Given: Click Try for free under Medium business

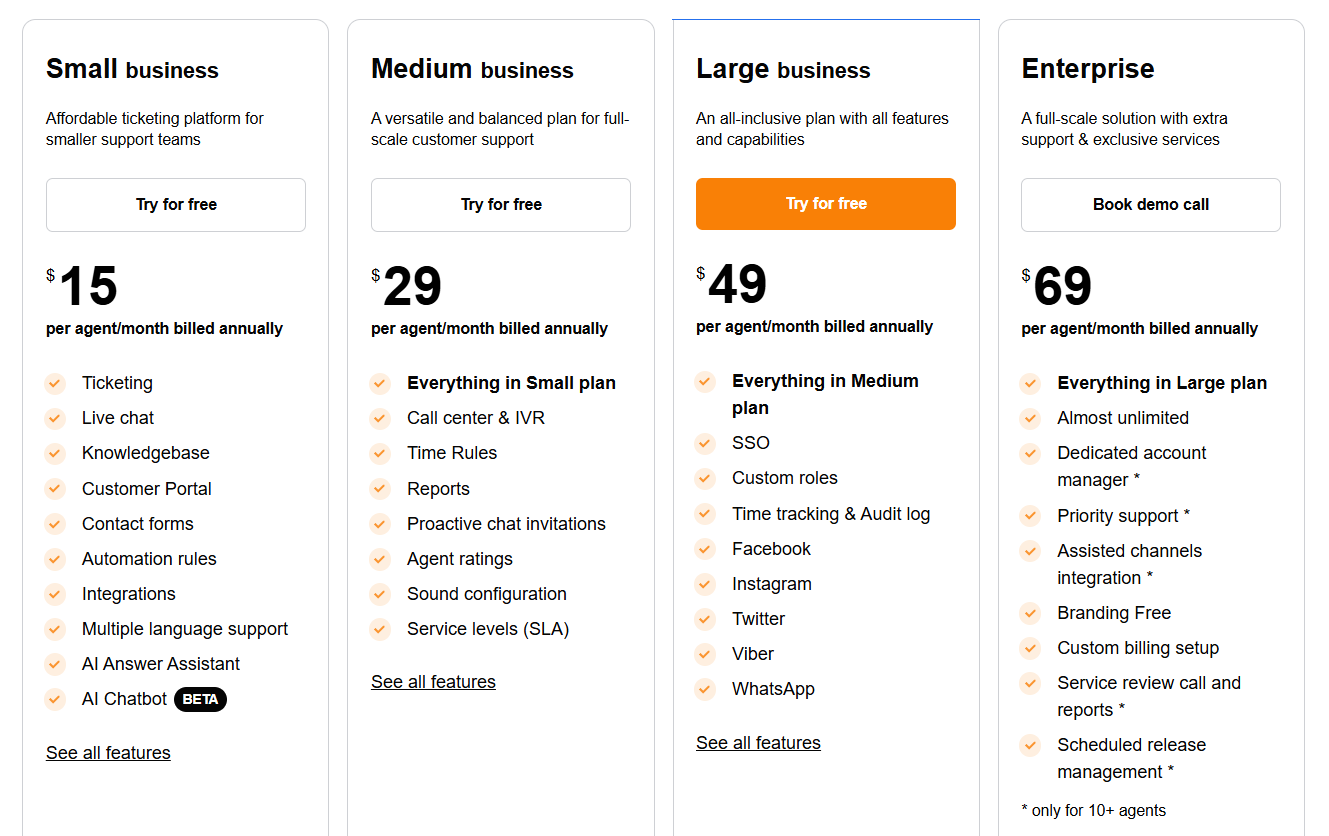Looking at the screenshot, I should 501,205.
